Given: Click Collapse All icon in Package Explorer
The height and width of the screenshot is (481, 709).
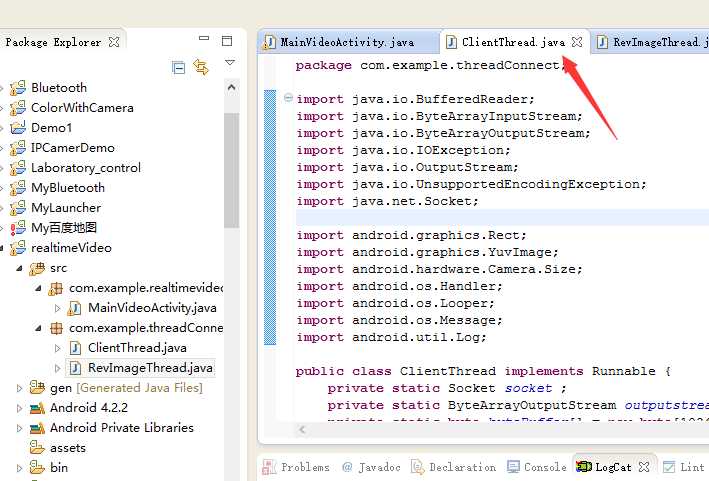Looking at the screenshot, I should [x=179, y=68].
